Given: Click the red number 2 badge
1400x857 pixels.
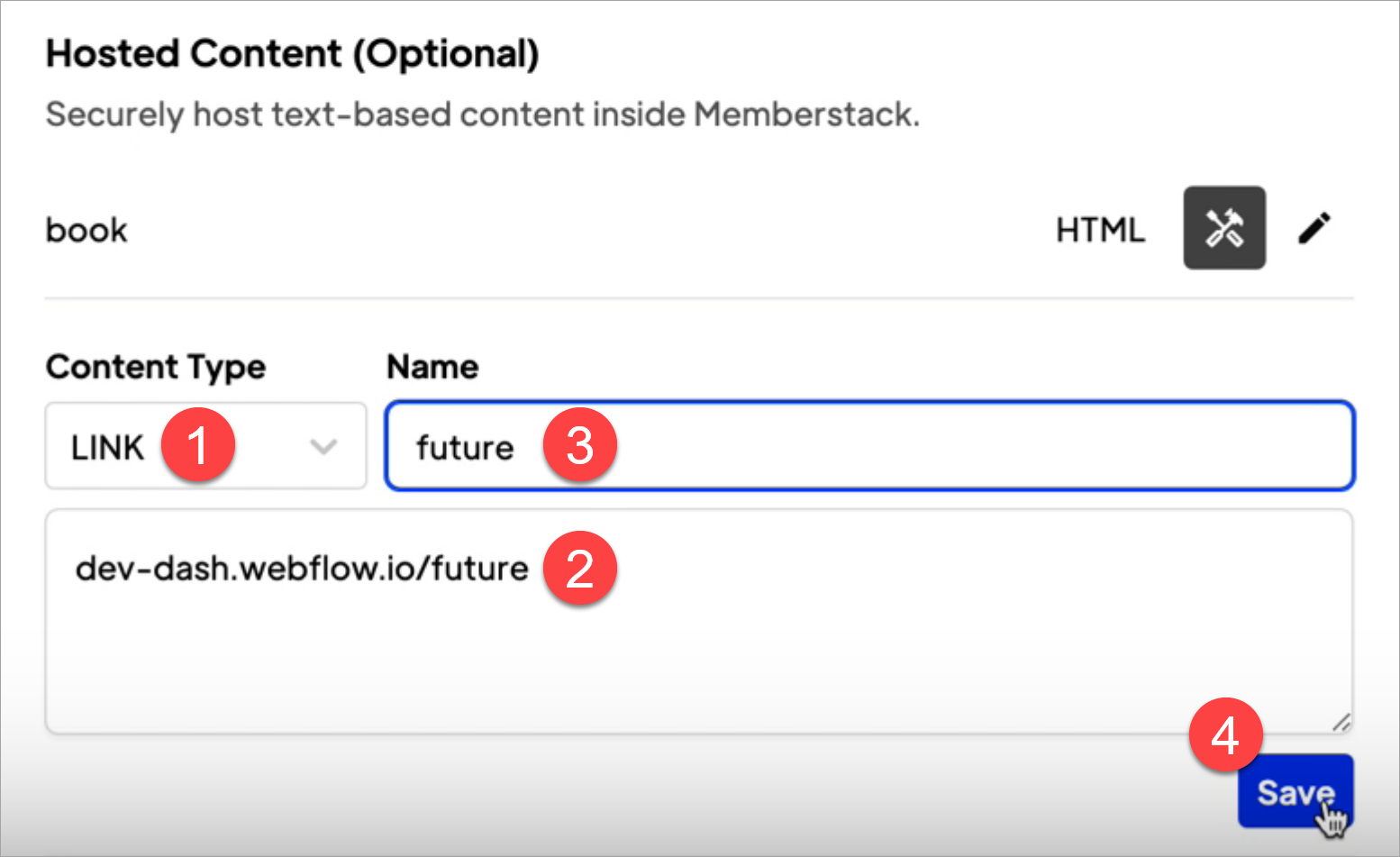Looking at the screenshot, I should pyautogui.click(x=579, y=569).
